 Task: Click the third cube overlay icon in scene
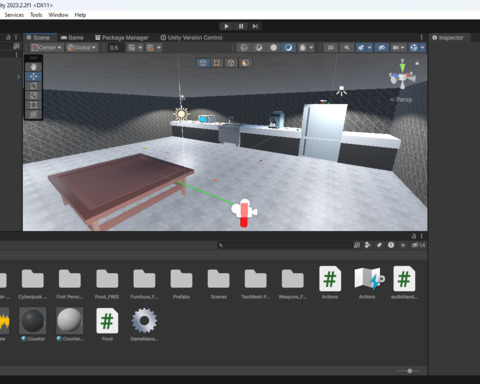tap(231, 63)
